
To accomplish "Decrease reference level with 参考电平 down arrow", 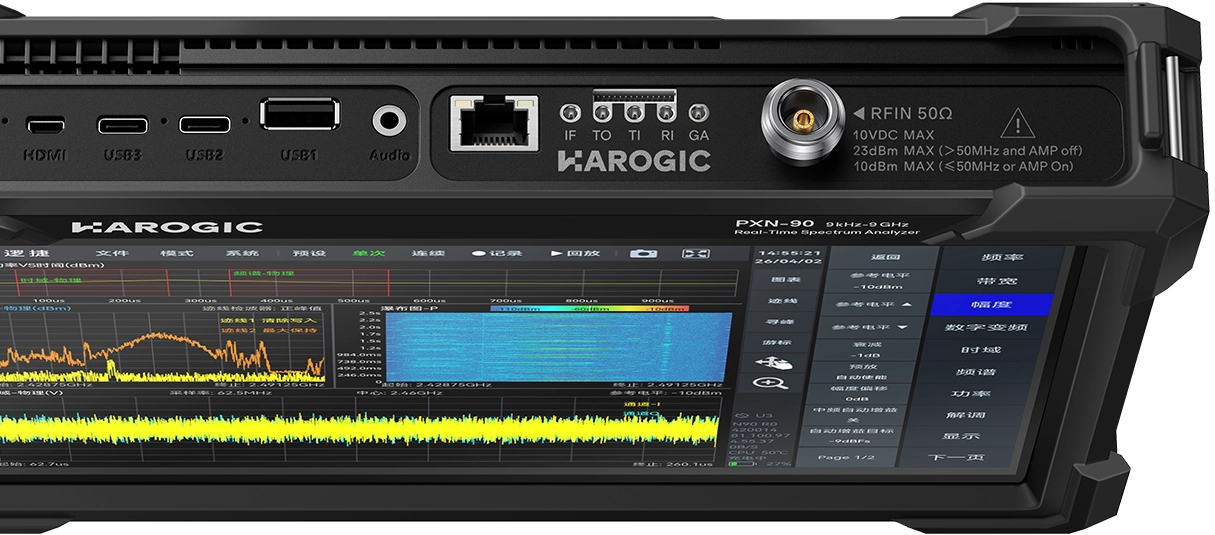I will (x=866, y=327).
